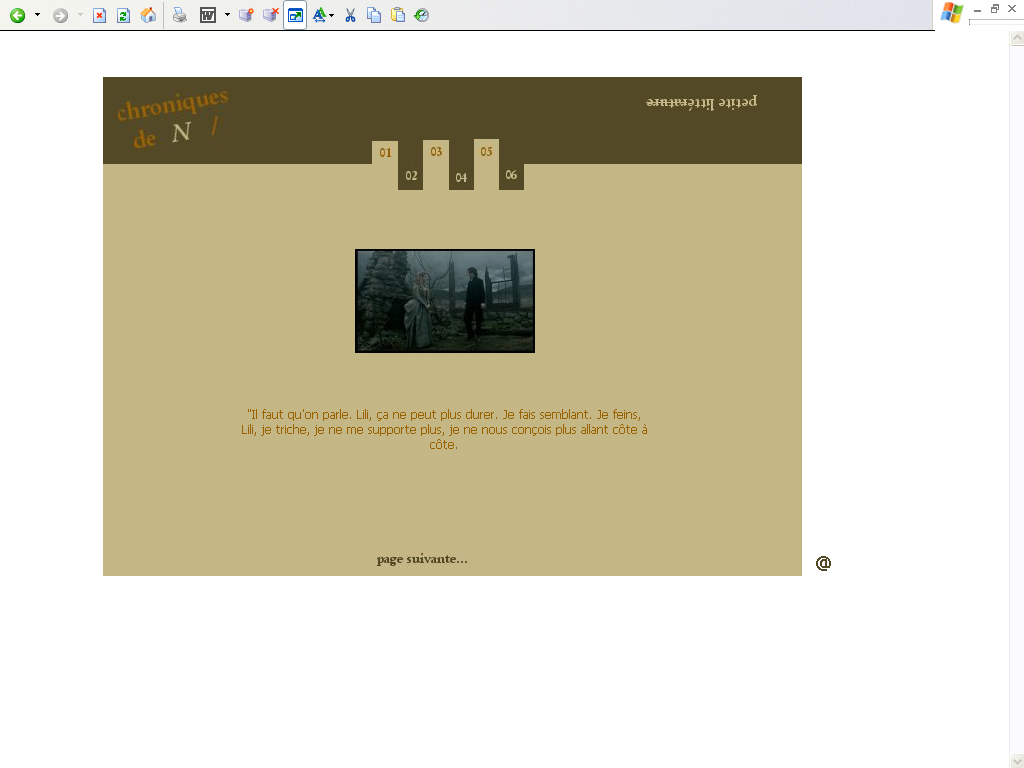This screenshot has width=1024, height=768.
Task: Click the Edit with Word icon
Action: 208,15
